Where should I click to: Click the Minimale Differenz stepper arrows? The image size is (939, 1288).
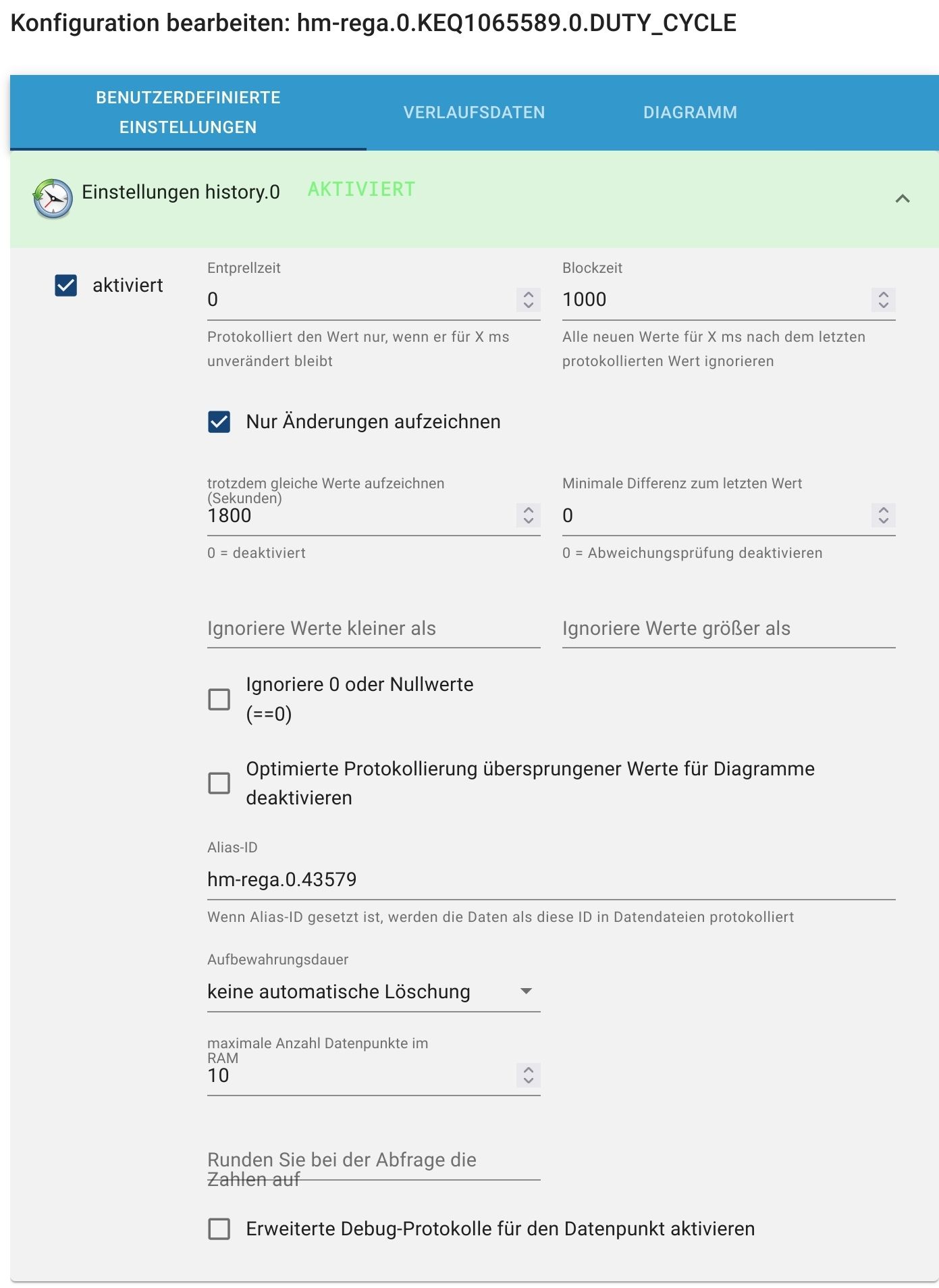tap(883, 515)
